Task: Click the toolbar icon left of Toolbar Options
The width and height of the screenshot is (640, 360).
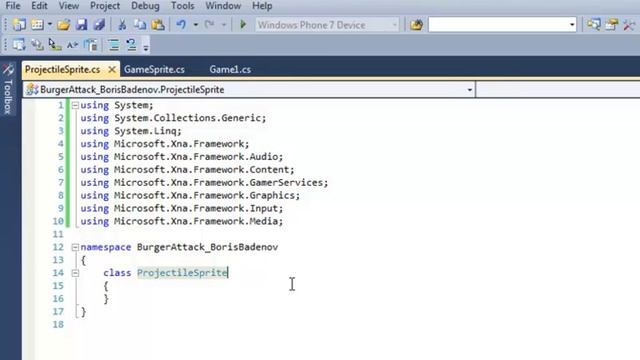Action: click(x=131, y=44)
